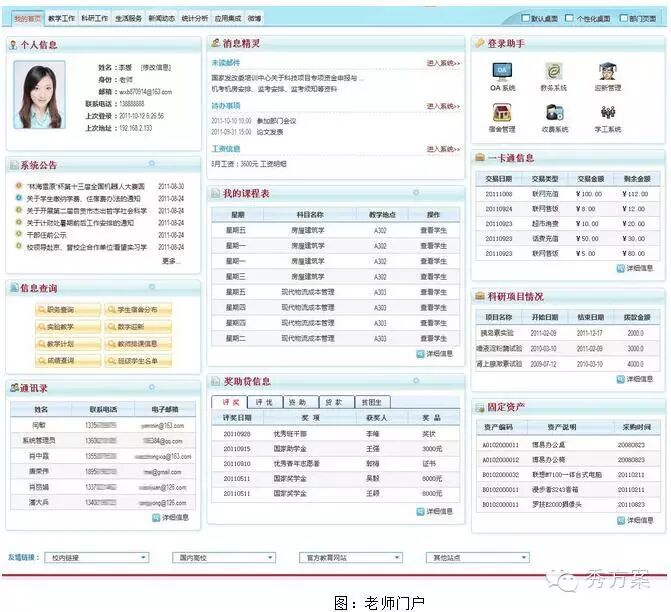The image size is (671, 612).
Task: Click 查看学生 in 星期三 course row
Action: click(433, 277)
